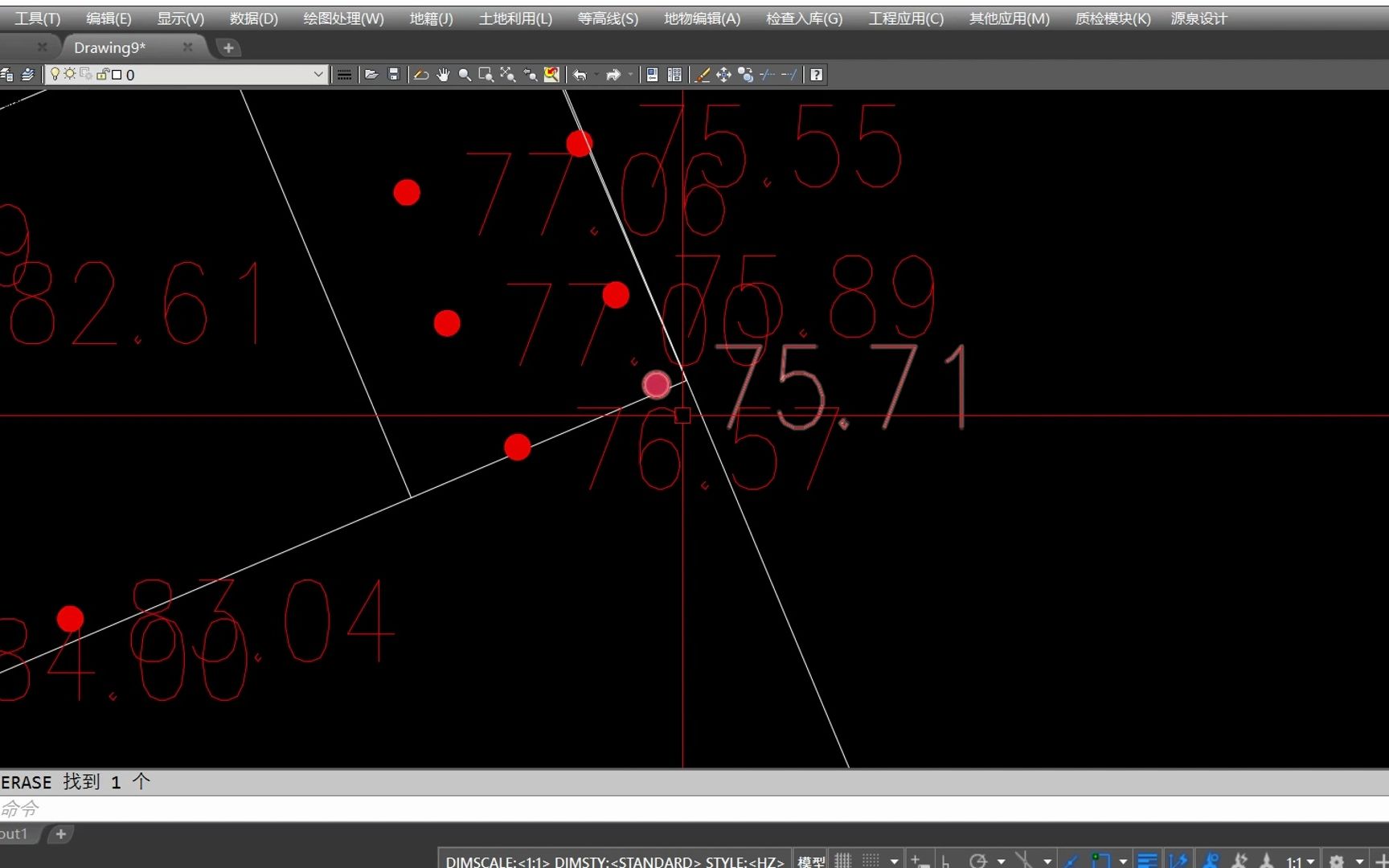The image size is (1389, 868).
Task: Click the Help question mark icon
Action: point(816,75)
